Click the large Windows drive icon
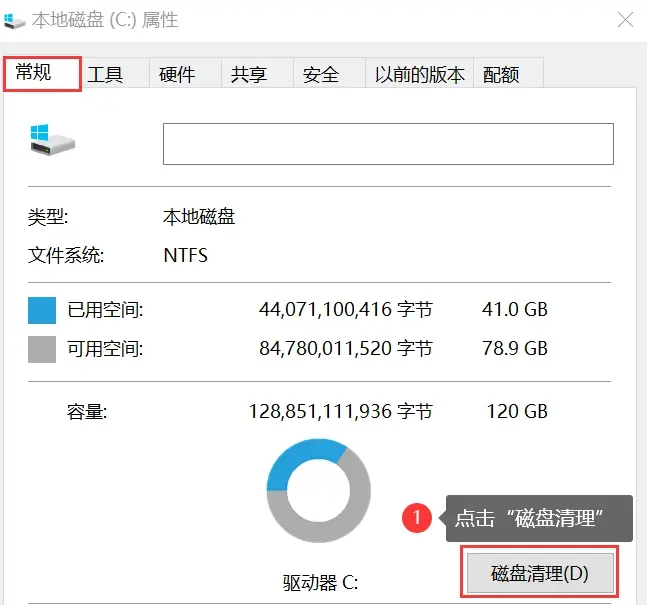 point(52,140)
